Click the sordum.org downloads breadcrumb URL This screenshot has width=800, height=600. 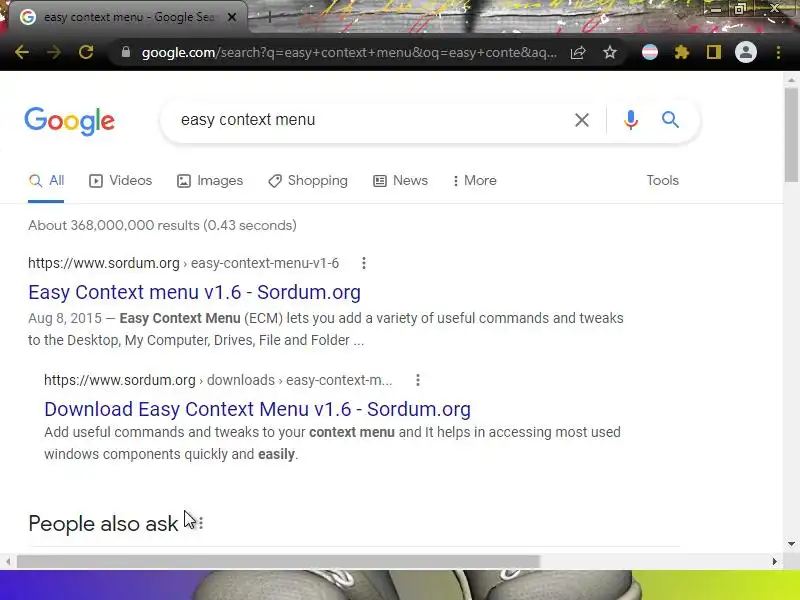point(218,380)
